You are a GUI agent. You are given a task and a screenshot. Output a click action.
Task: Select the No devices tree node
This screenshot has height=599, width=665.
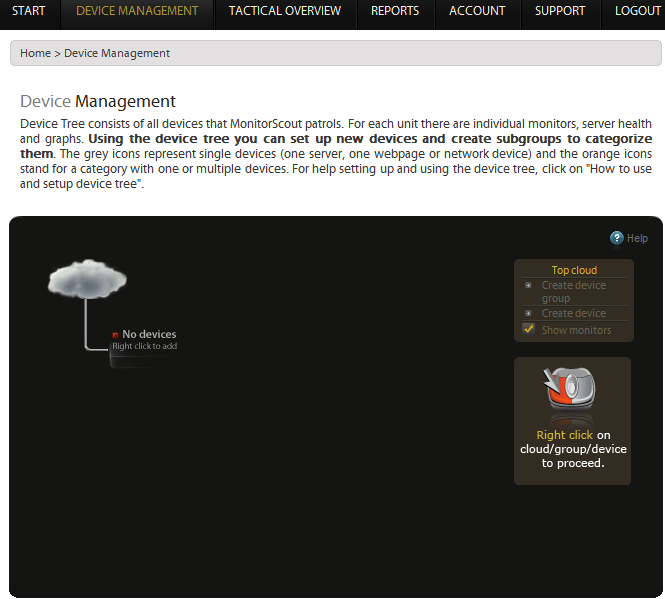click(149, 334)
